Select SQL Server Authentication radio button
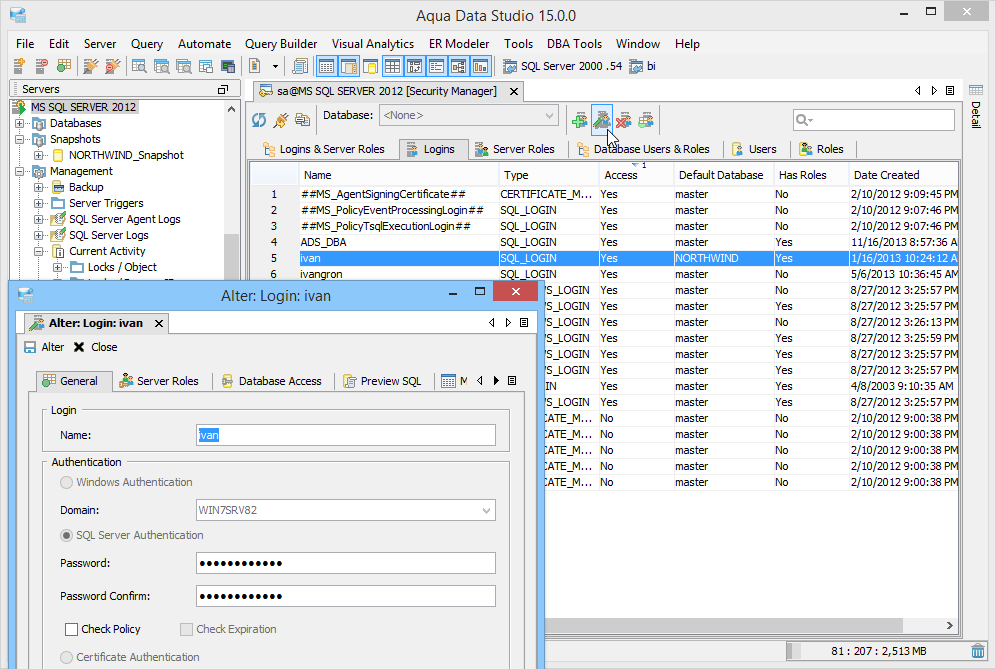Image resolution: width=996 pixels, height=669 pixels. pos(66,536)
